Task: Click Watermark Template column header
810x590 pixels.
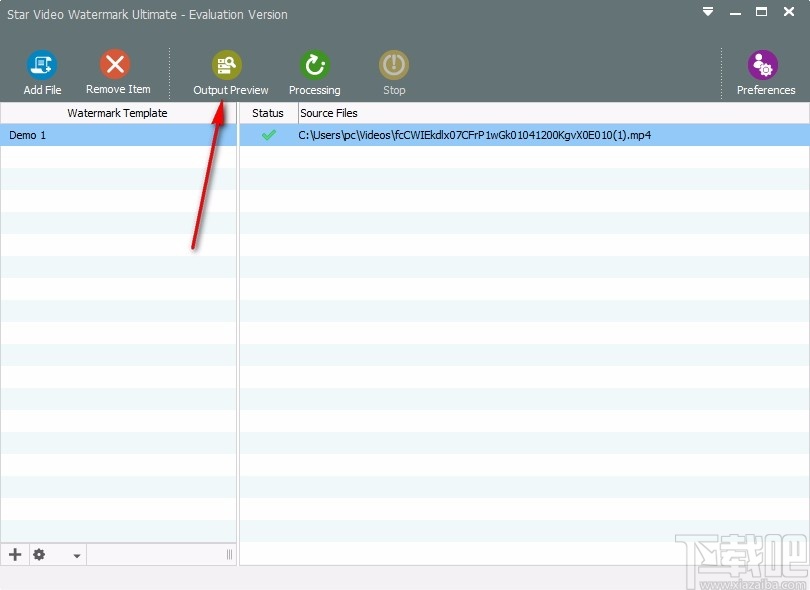Action: tap(118, 113)
